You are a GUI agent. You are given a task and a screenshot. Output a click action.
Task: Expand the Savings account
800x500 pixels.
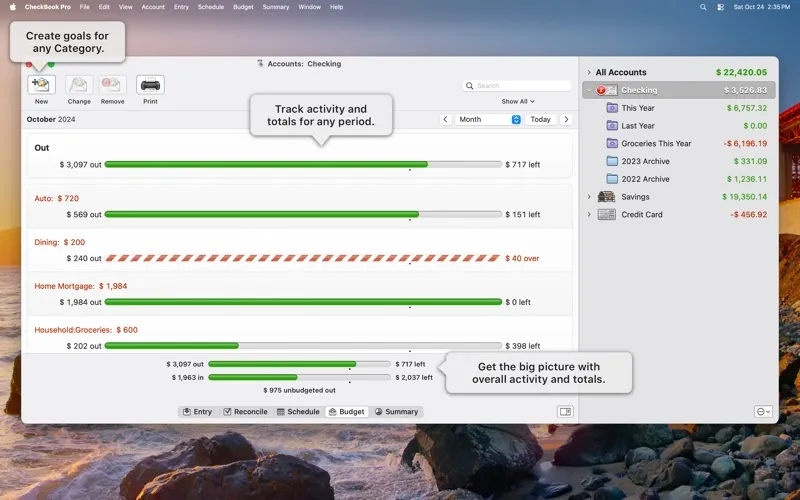click(x=589, y=196)
